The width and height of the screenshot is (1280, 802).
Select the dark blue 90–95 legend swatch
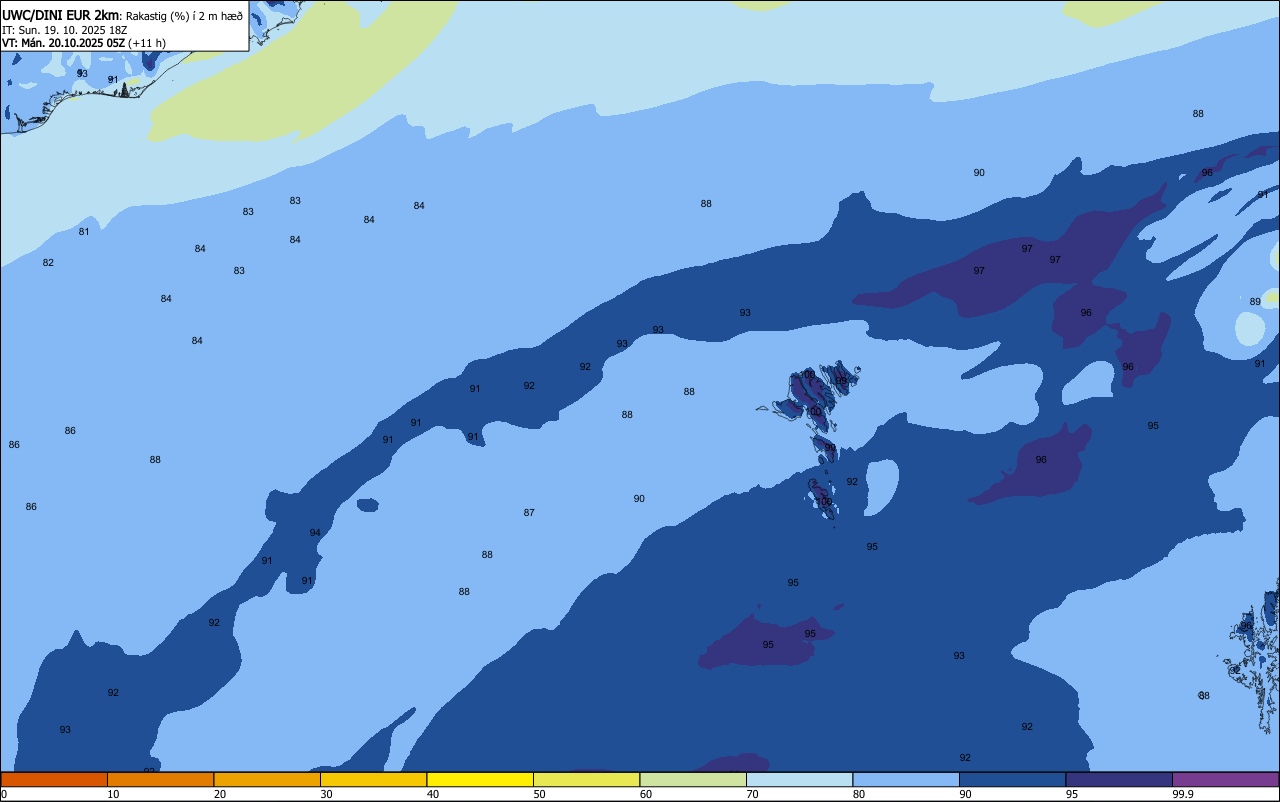1012,779
